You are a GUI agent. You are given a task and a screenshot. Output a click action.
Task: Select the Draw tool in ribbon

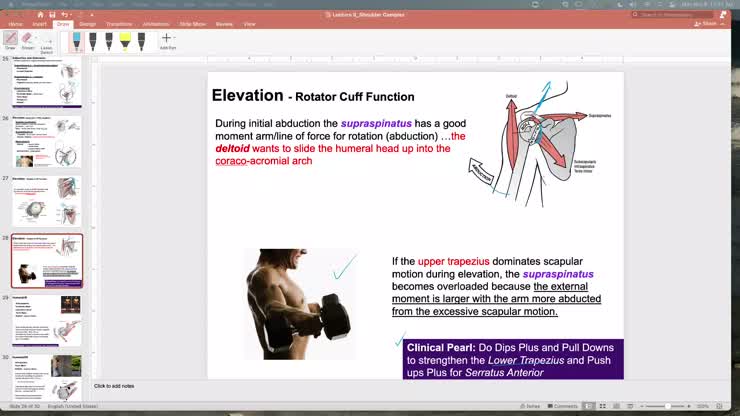click(10, 40)
